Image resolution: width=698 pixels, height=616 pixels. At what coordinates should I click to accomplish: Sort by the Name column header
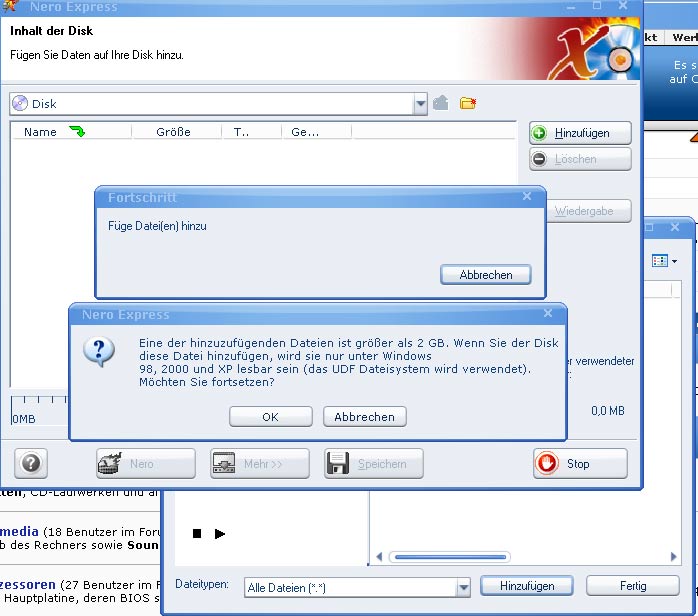[71, 132]
